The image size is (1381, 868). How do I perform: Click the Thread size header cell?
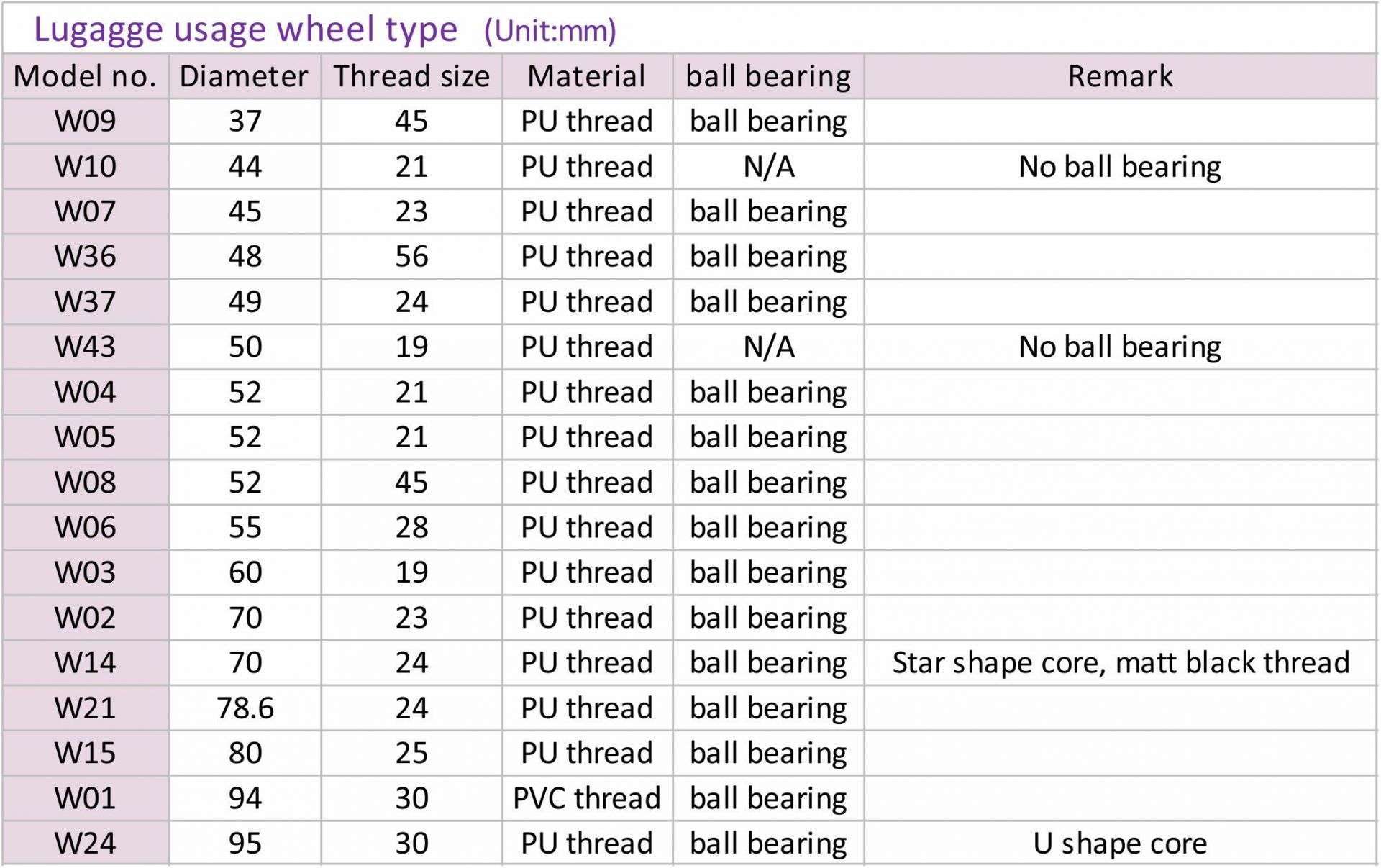(x=411, y=76)
